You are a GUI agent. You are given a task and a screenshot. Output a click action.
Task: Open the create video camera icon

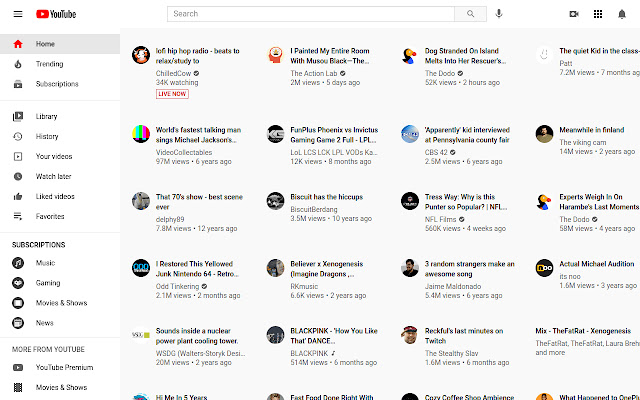coord(574,14)
